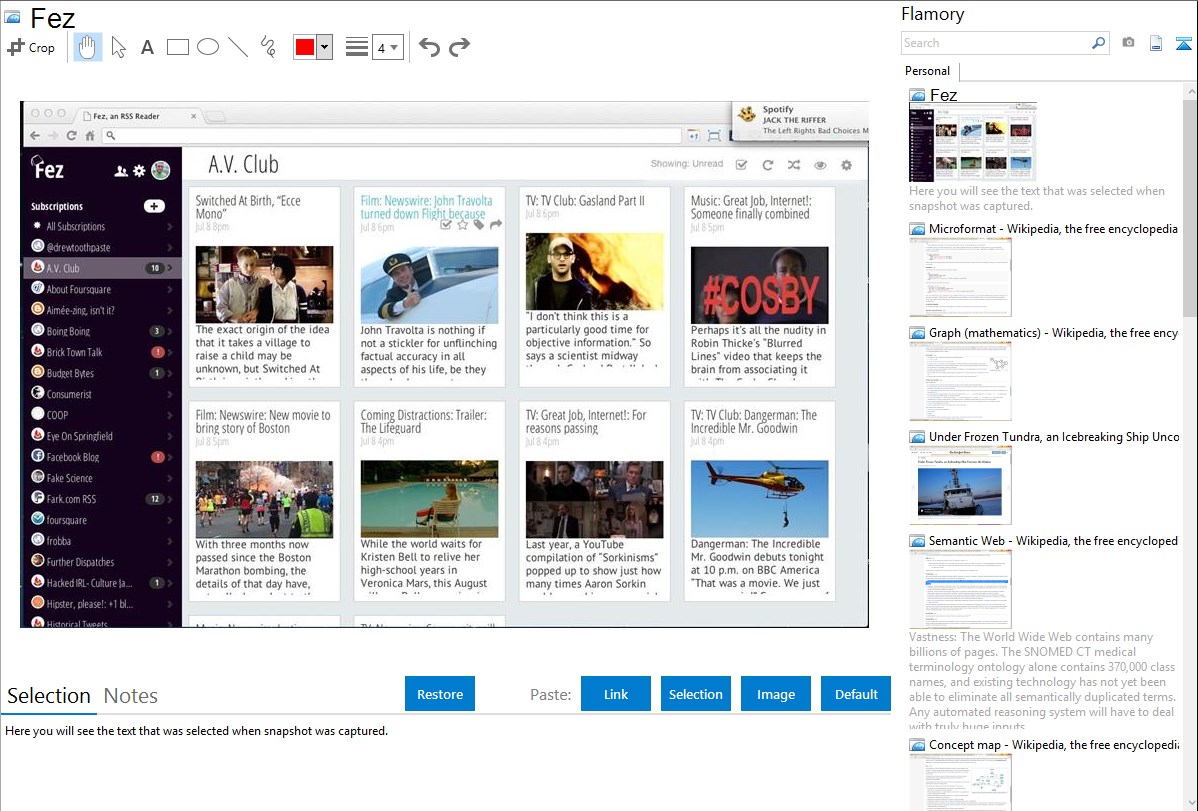Click the search magnifier icon
This screenshot has height=811, width=1198.
(1099, 43)
